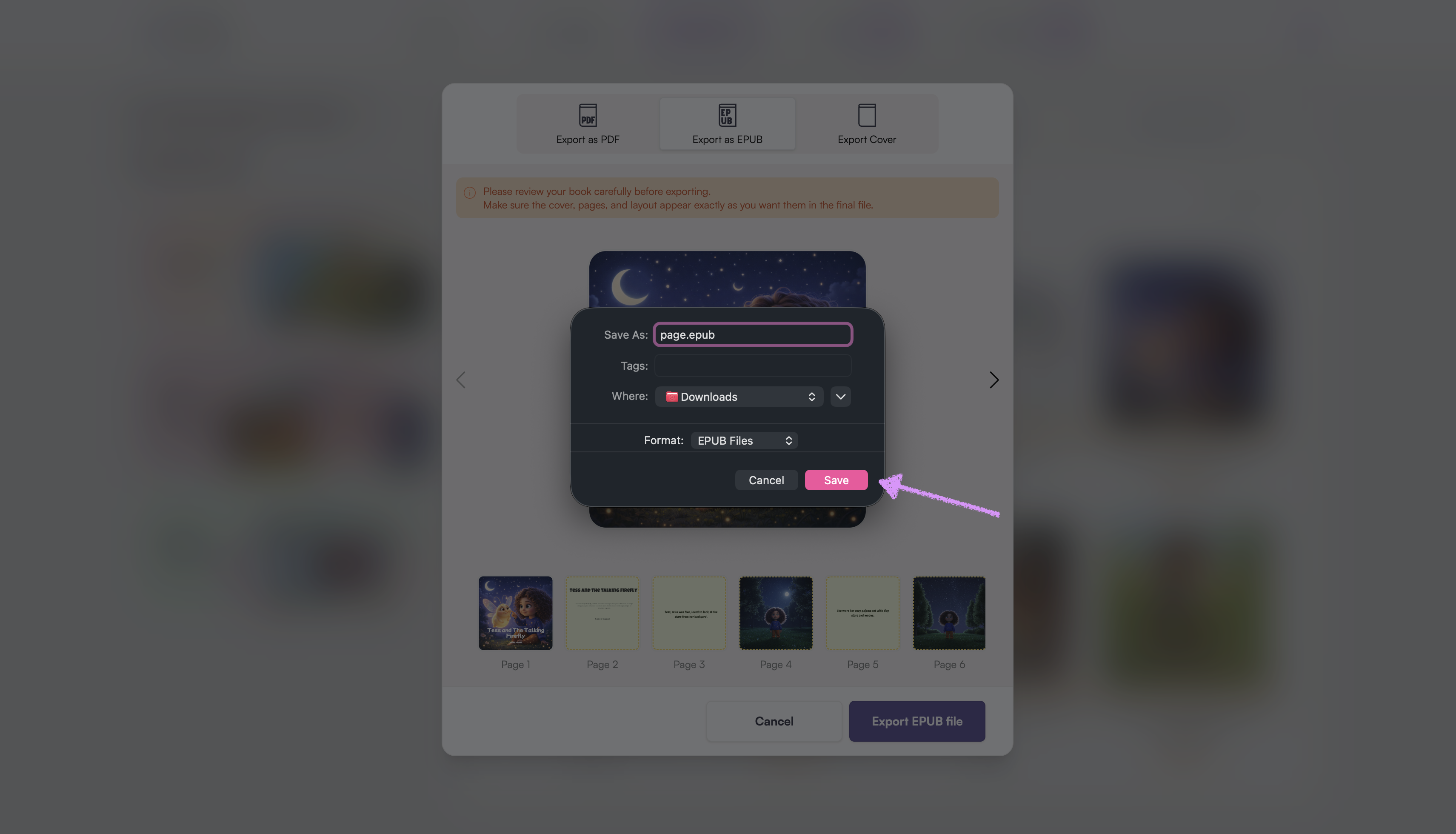This screenshot has height=834, width=1456.
Task: Click the Downloads folder icon
Action: [671, 397]
